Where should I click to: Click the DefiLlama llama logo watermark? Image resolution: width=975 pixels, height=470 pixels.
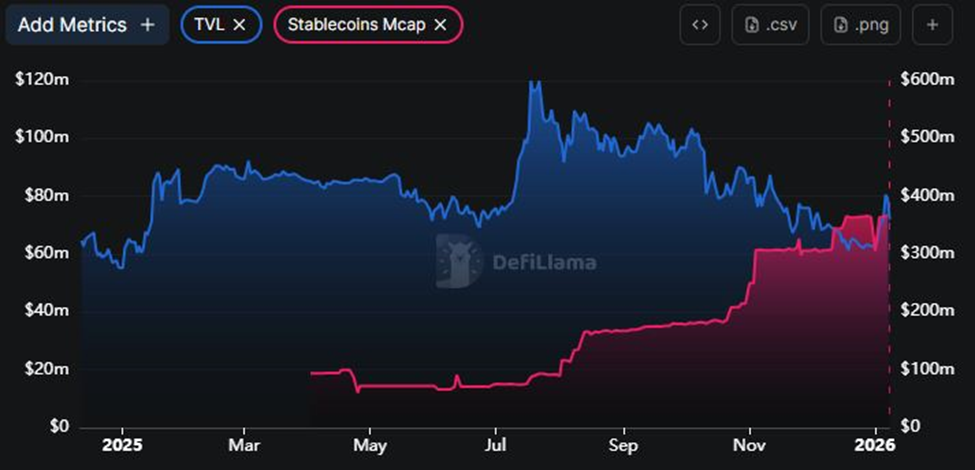coord(458,262)
